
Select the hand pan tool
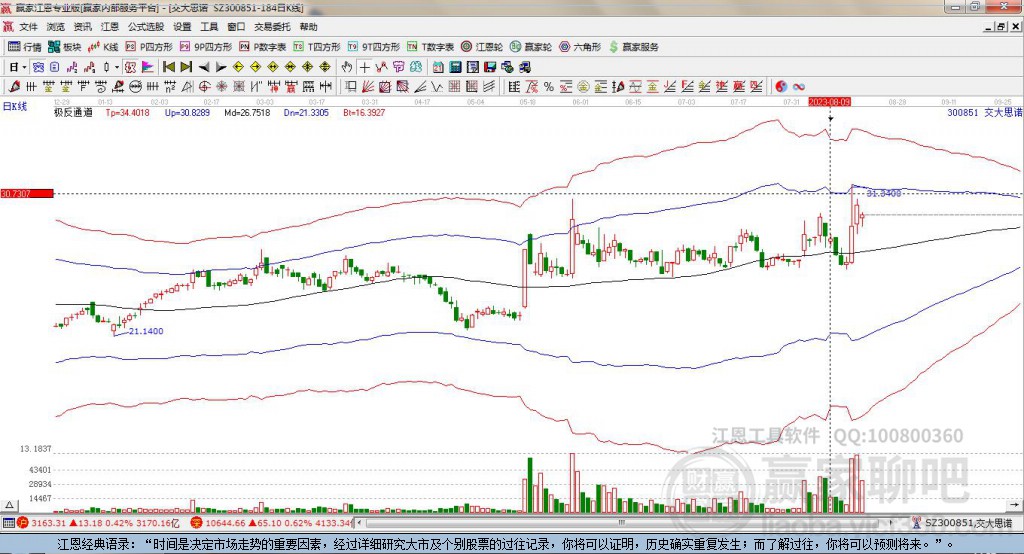coord(347,67)
